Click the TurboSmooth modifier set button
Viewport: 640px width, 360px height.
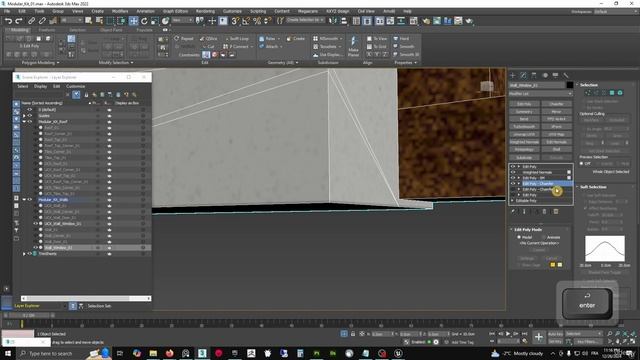pyautogui.click(x=524, y=127)
